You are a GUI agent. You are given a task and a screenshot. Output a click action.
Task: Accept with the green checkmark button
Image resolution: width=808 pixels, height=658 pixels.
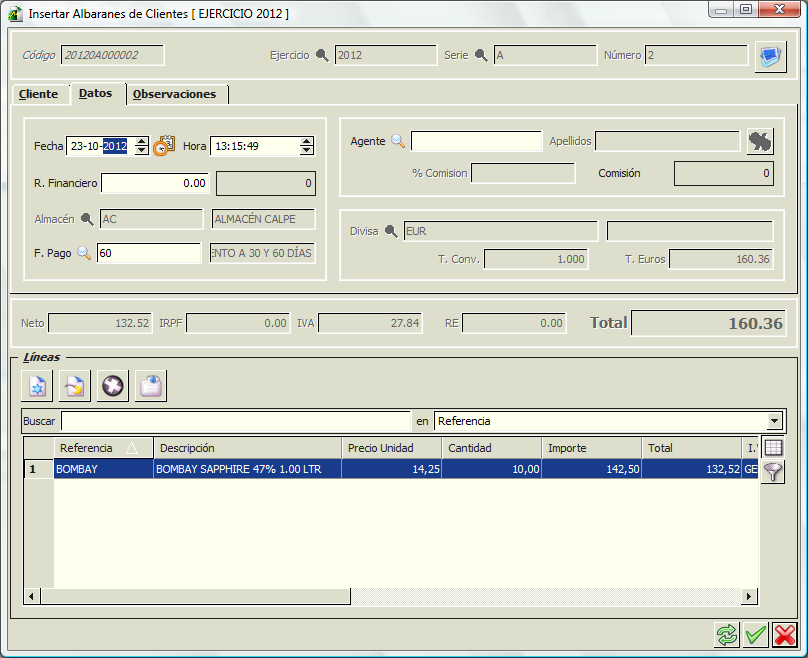tap(755, 635)
